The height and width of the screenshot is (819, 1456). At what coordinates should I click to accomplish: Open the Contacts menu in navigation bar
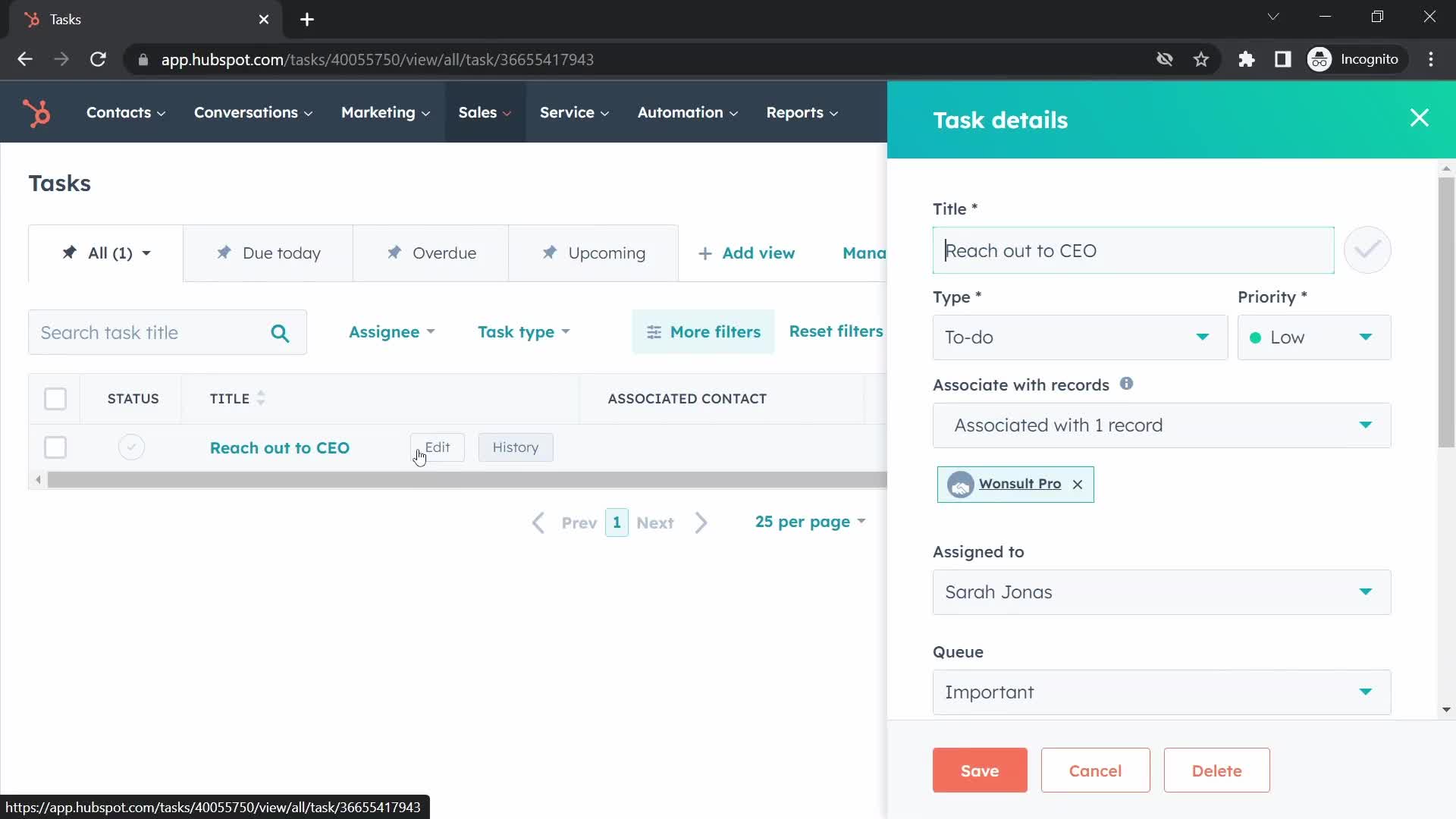tap(118, 112)
